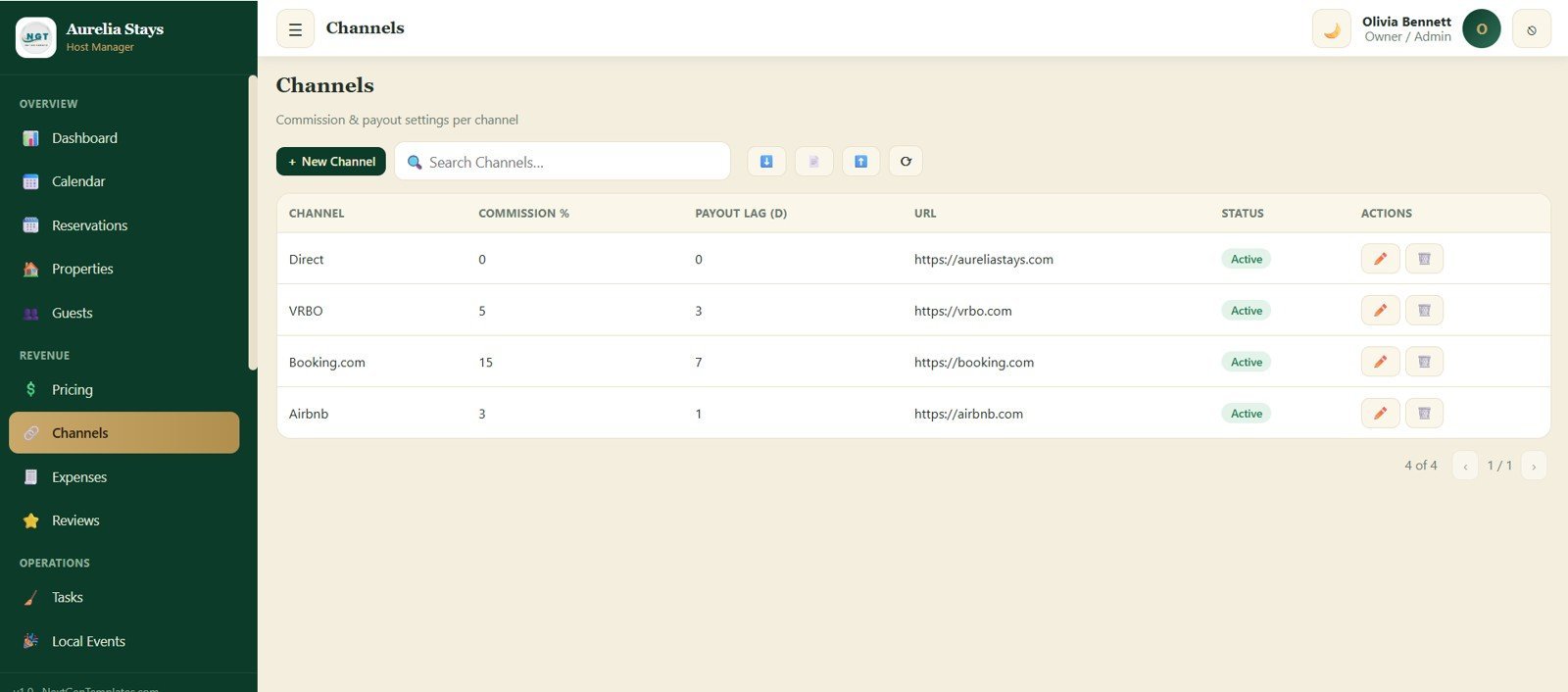Click the https://vrbo.com URL cell
The height and width of the screenshot is (692, 1568).
(963, 311)
